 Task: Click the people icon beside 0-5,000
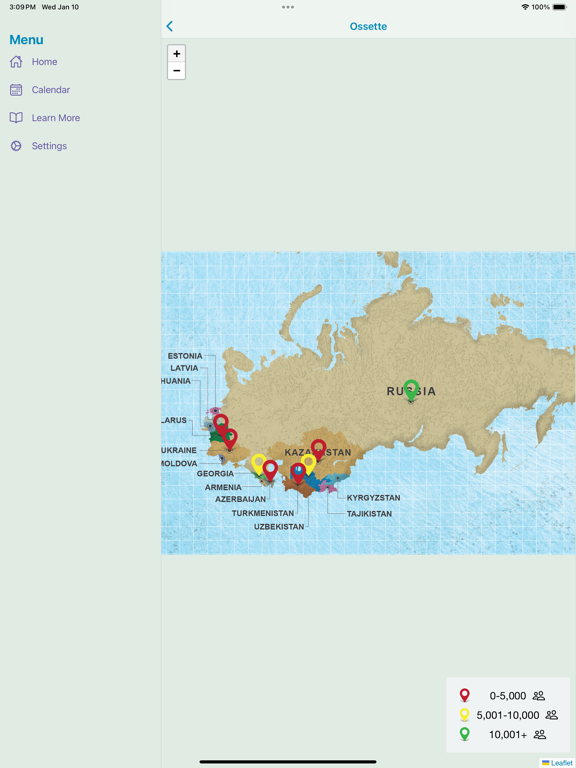539,696
